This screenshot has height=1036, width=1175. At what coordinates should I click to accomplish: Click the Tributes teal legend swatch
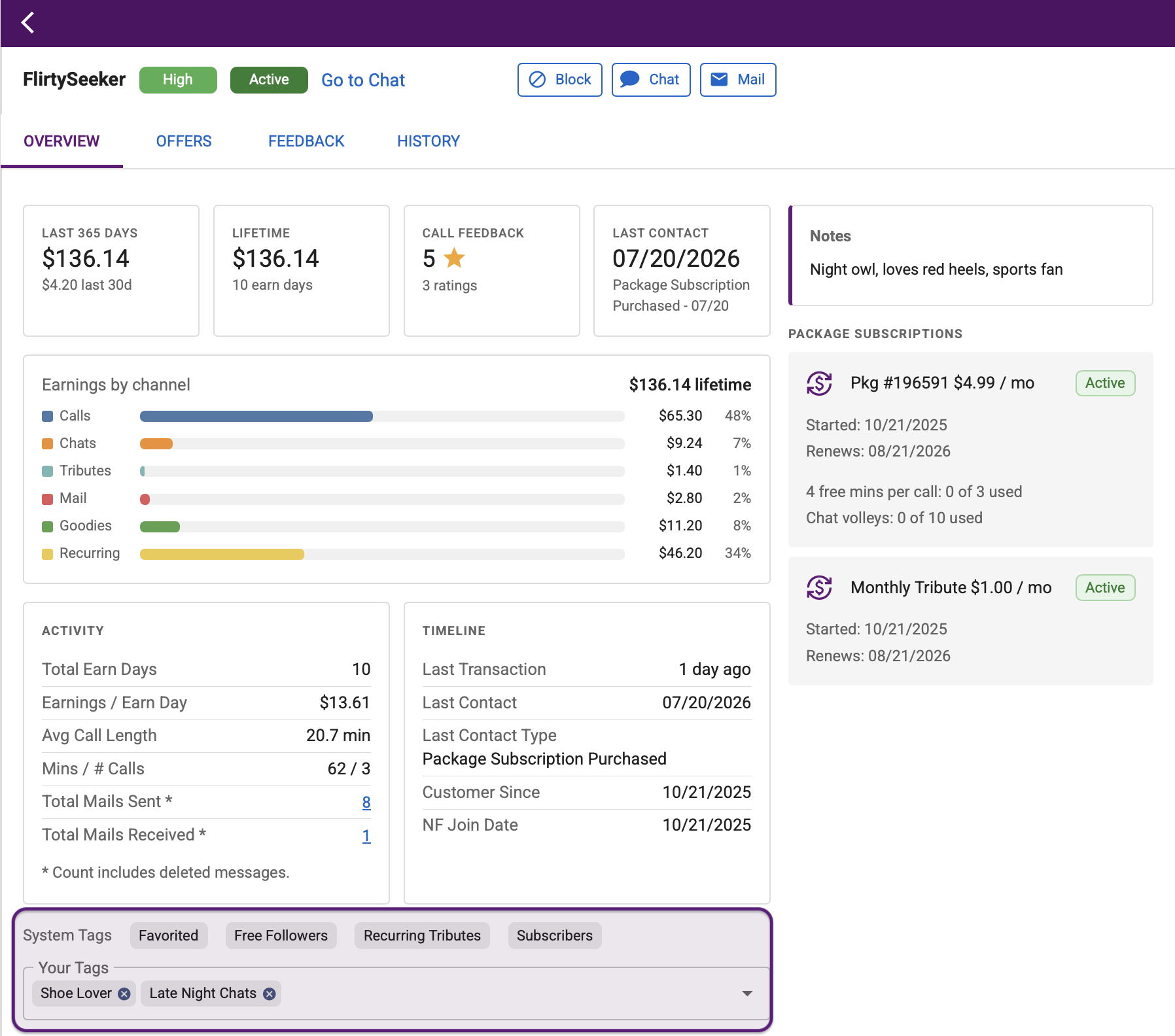[x=47, y=472]
